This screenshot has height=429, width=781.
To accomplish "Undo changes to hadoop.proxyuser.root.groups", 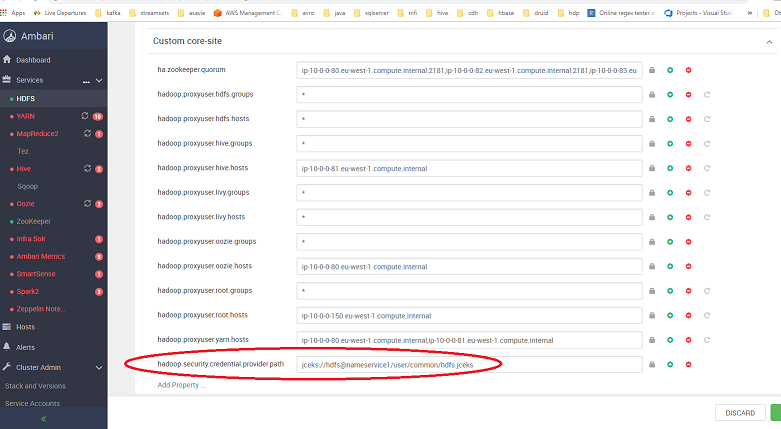I will click(707, 291).
